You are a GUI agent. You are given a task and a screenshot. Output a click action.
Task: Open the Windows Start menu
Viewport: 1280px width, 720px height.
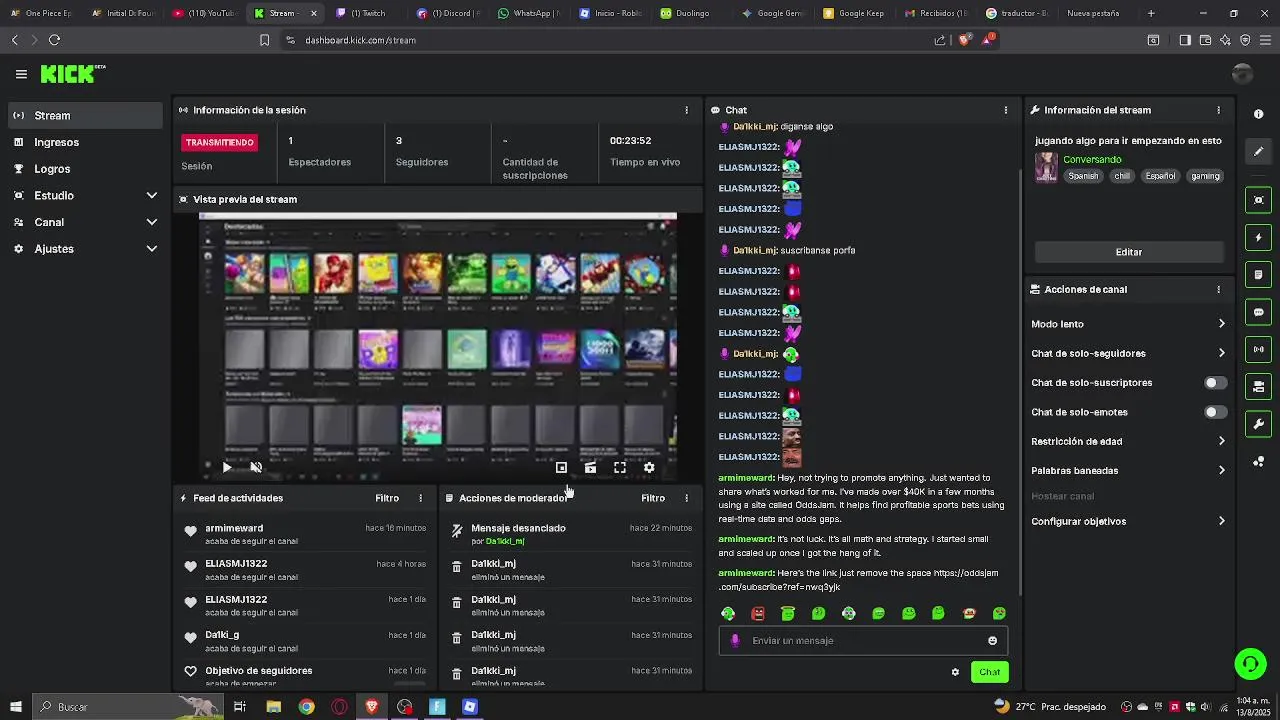[15, 707]
